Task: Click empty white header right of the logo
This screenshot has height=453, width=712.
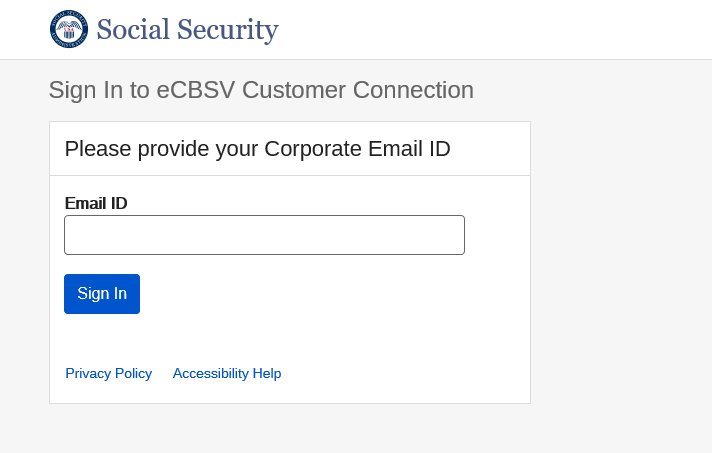Action: click(500, 30)
